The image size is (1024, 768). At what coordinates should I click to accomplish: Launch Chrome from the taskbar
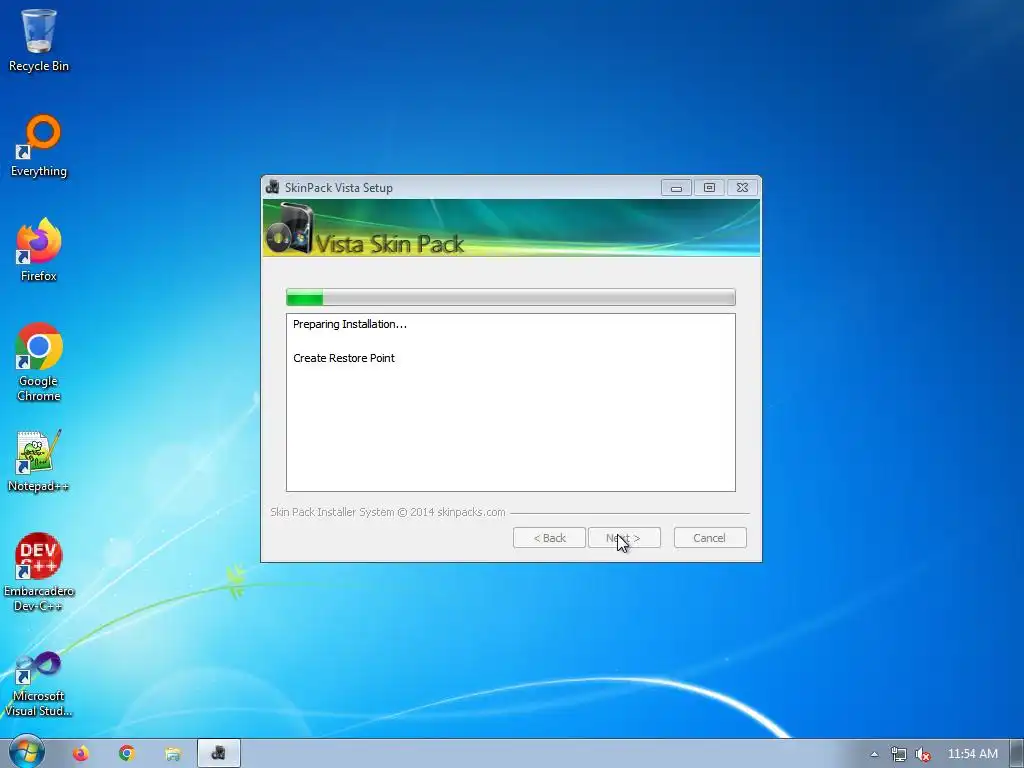(127, 754)
